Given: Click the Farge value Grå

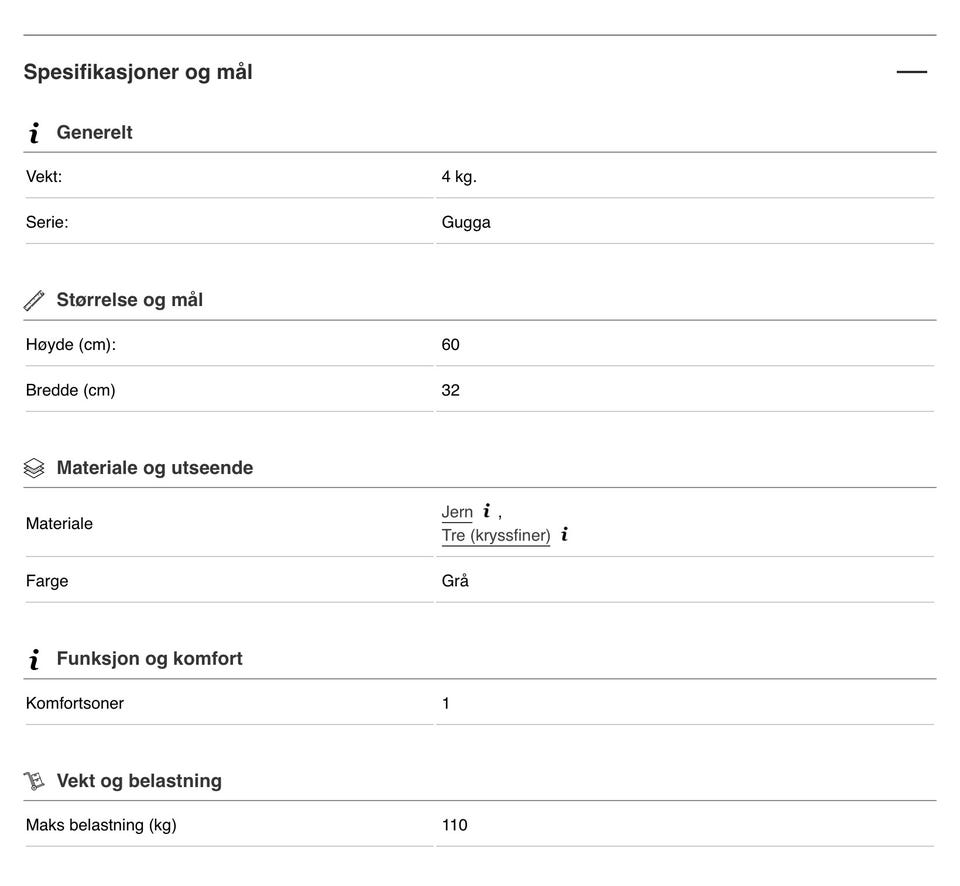Looking at the screenshot, I should tap(455, 581).
